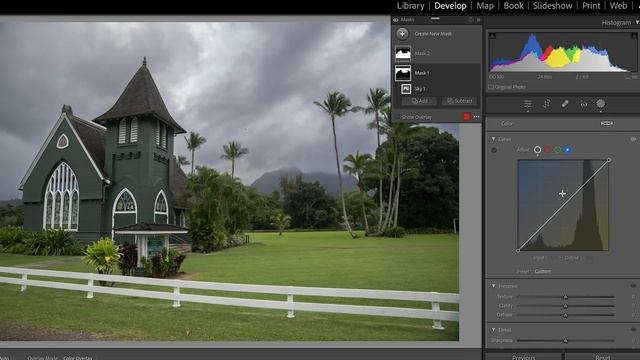Open overlay options three-dots menu

[x=476, y=117]
